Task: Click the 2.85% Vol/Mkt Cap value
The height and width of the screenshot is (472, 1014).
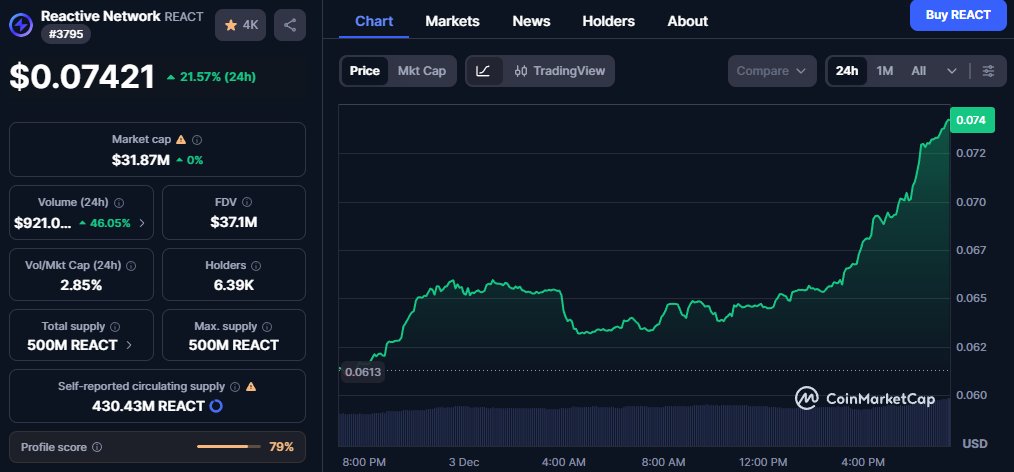Action: (x=81, y=285)
